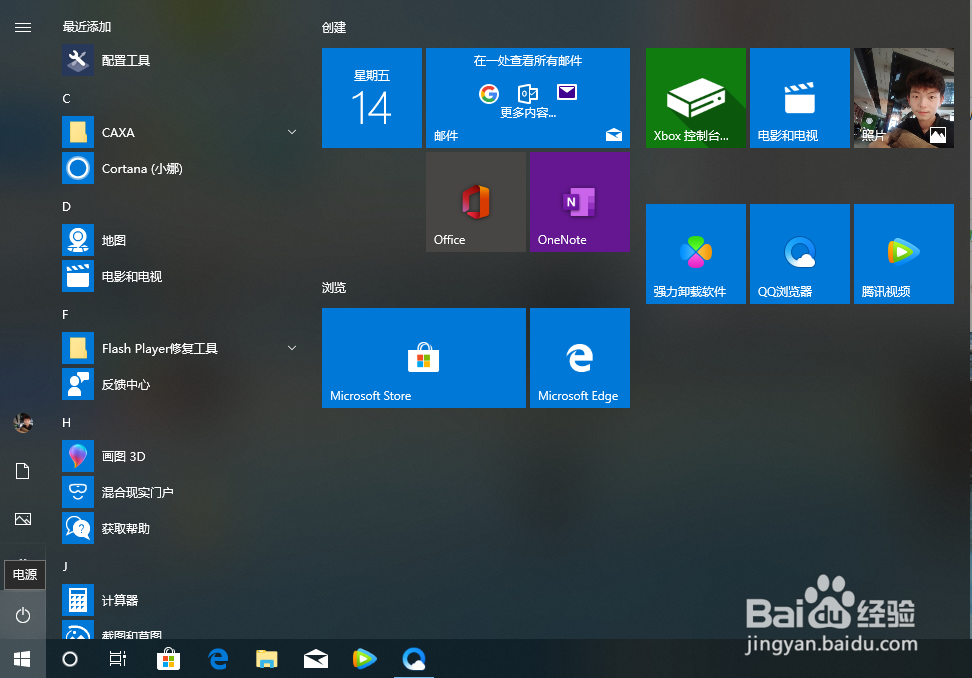Open the 电影和电视 tile
Image resolution: width=972 pixels, height=678 pixels.
click(800, 98)
